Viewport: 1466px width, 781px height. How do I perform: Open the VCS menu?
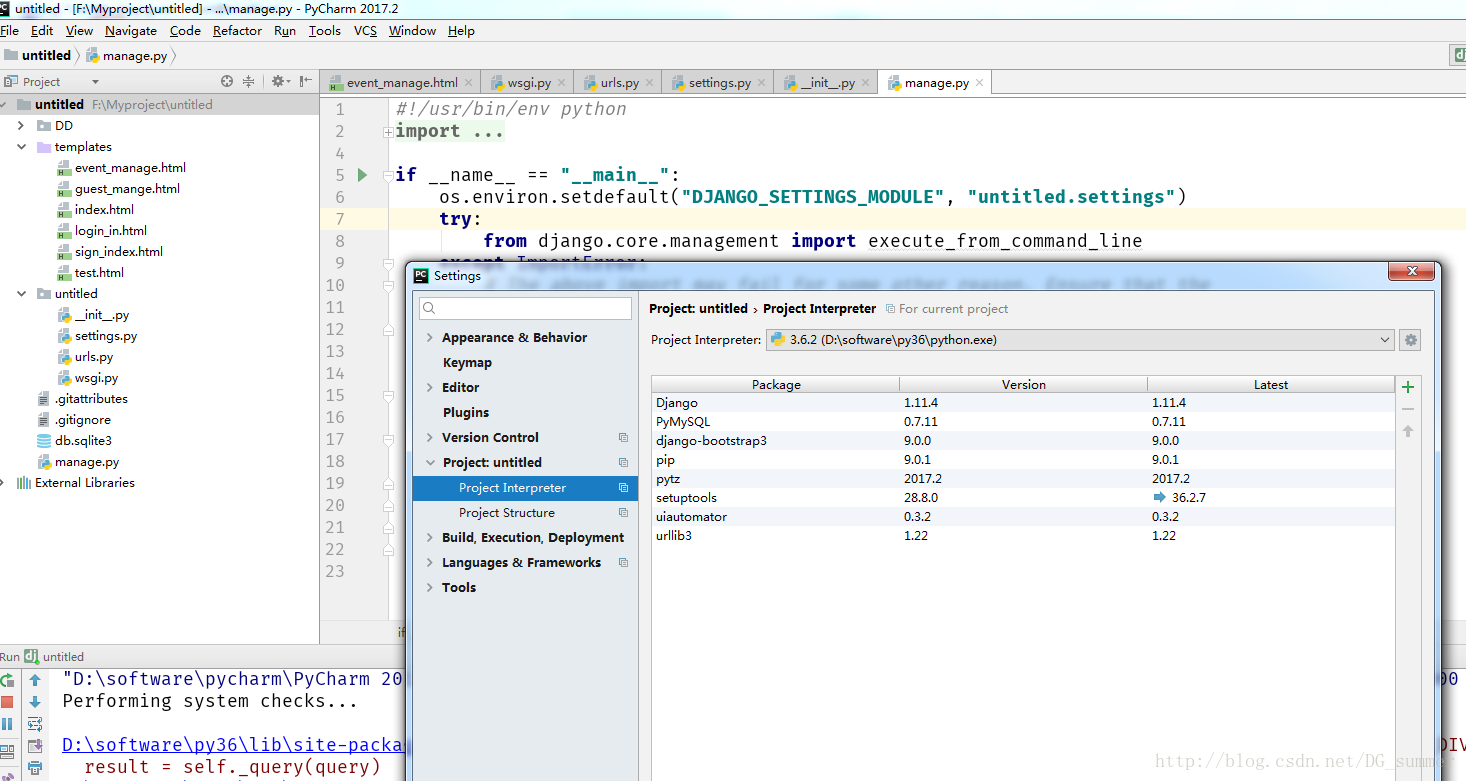point(365,31)
